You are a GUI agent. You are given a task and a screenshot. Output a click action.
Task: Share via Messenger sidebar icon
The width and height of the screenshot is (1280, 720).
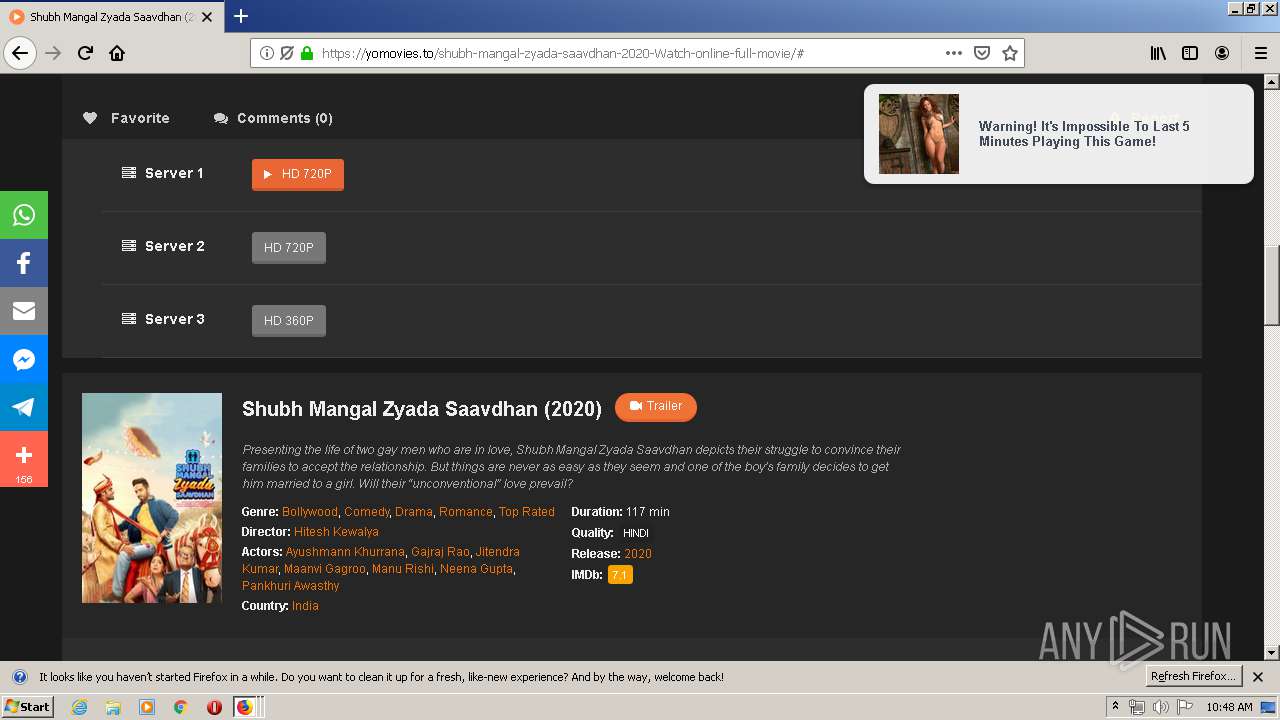pyautogui.click(x=24, y=359)
